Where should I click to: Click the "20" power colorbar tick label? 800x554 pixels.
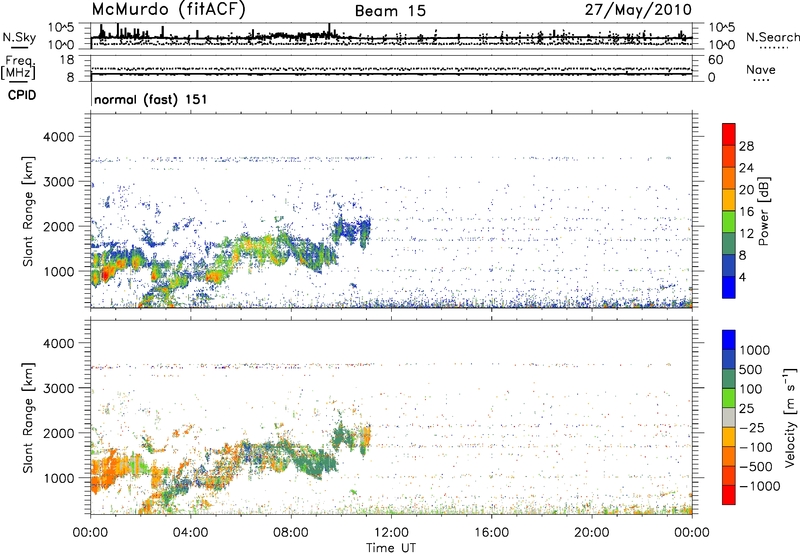[746, 190]
